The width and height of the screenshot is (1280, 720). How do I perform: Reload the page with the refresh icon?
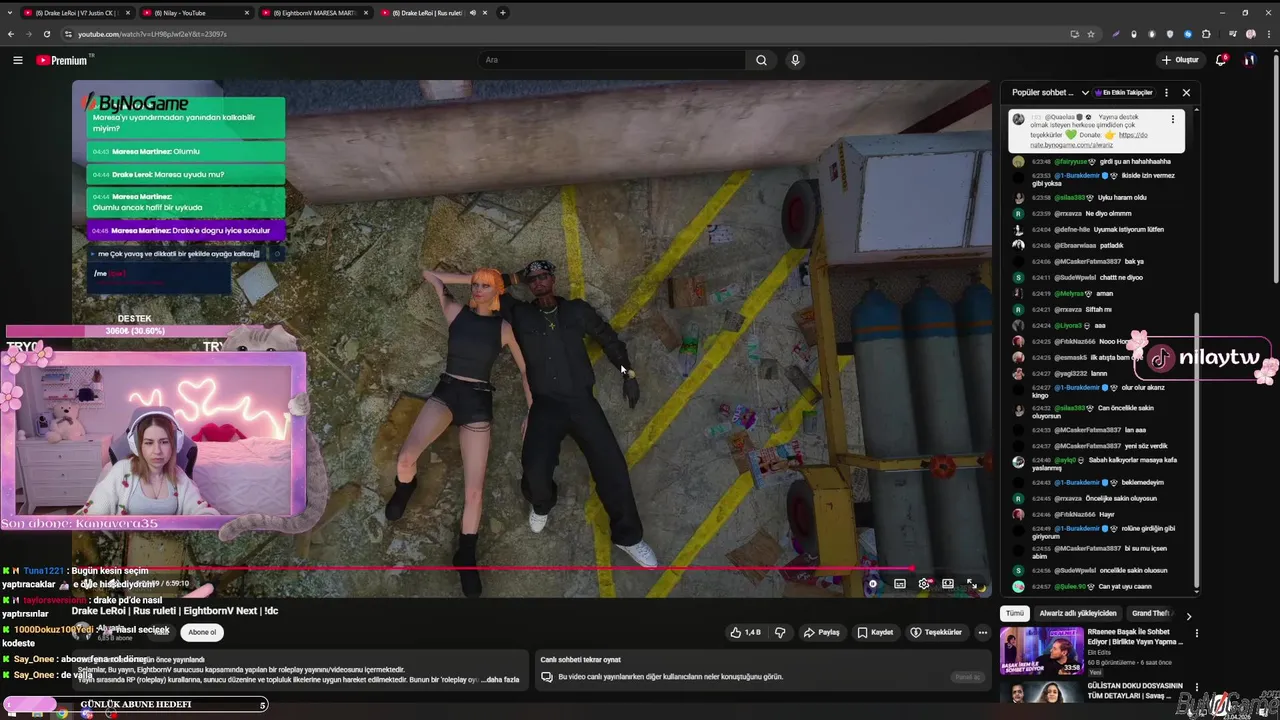pyautogui.click(x=46, y=34)
